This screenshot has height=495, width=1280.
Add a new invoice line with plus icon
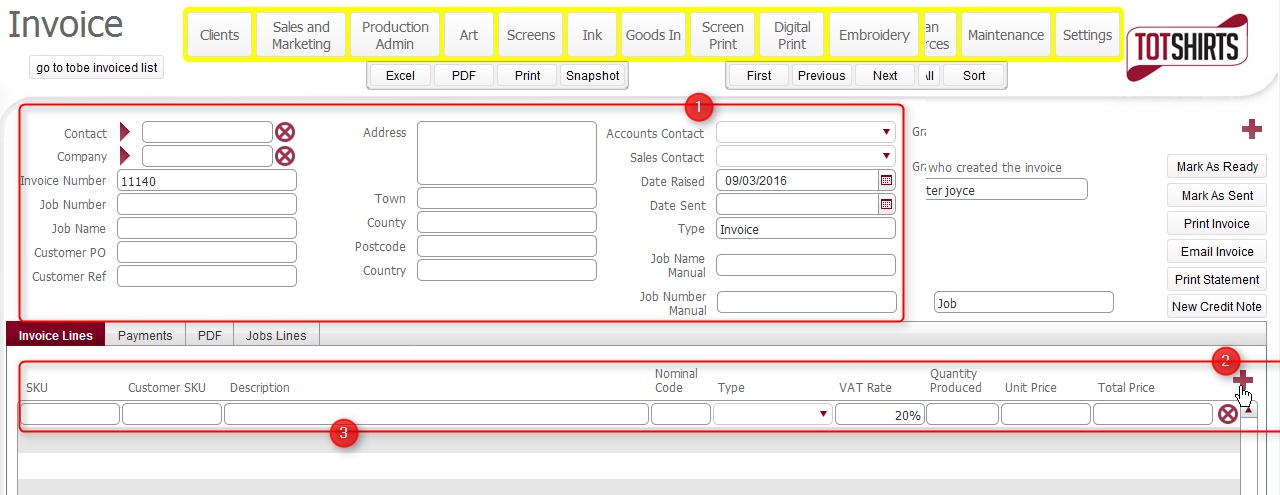(1243, 378)
